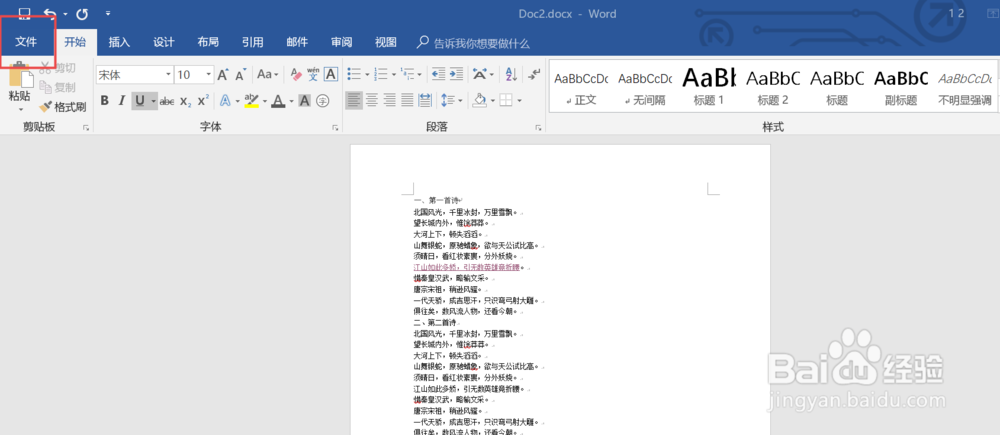Open the font size 10 combo box
Viewport: 1000px width, 435px height.
(x=195, y=75)
